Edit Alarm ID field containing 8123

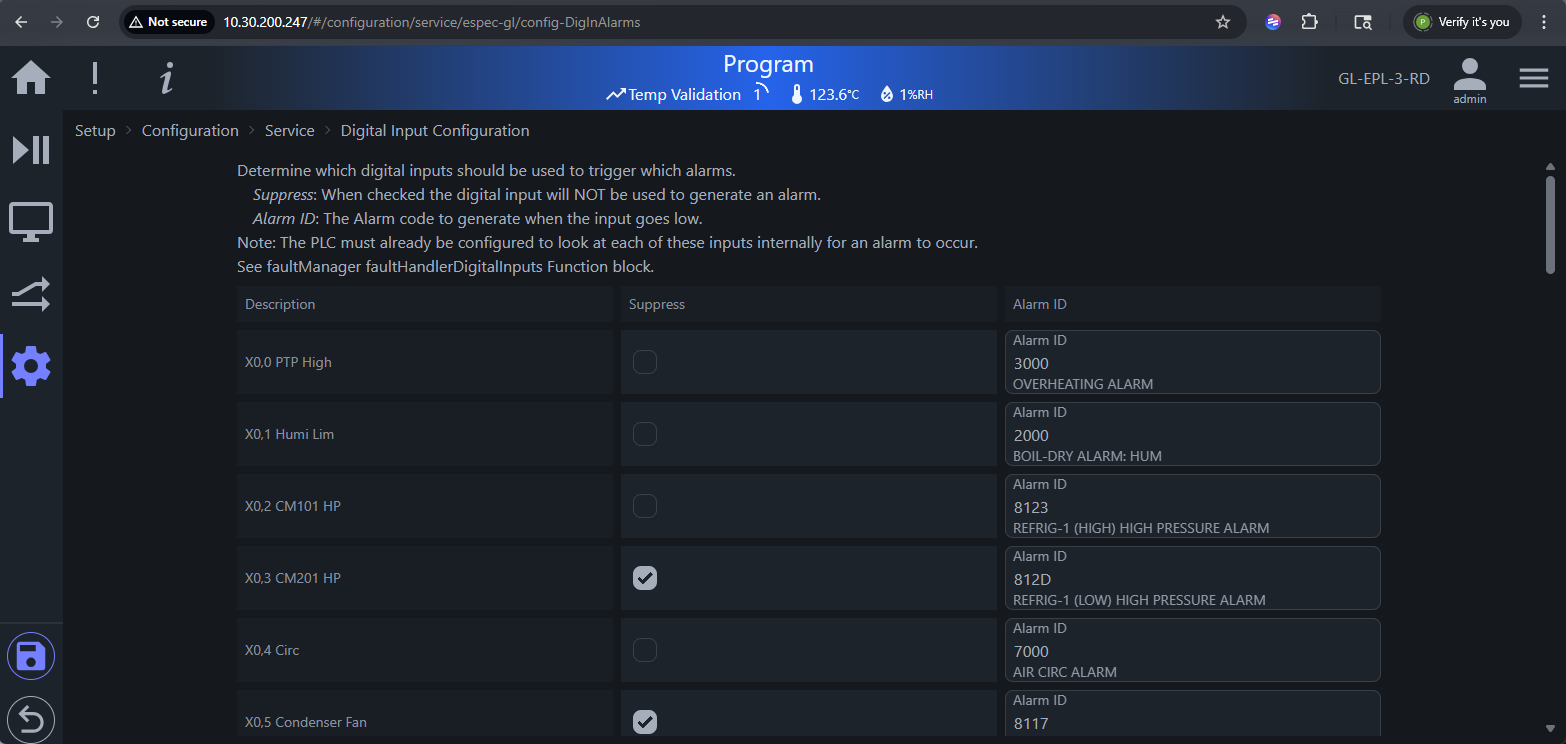[x=1193, y=506]
